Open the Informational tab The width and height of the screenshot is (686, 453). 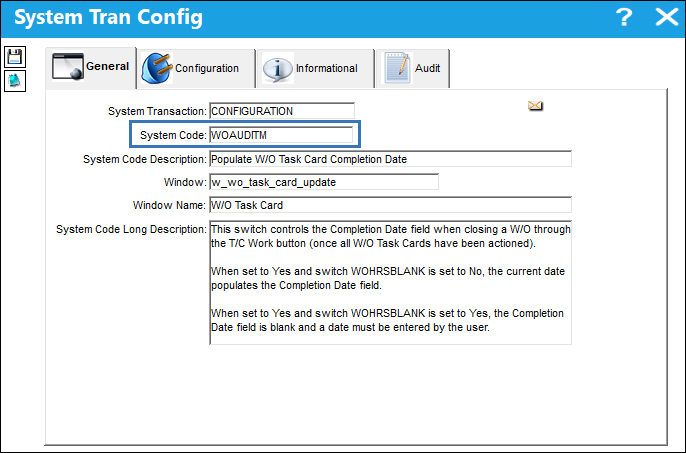click(315, 69)
